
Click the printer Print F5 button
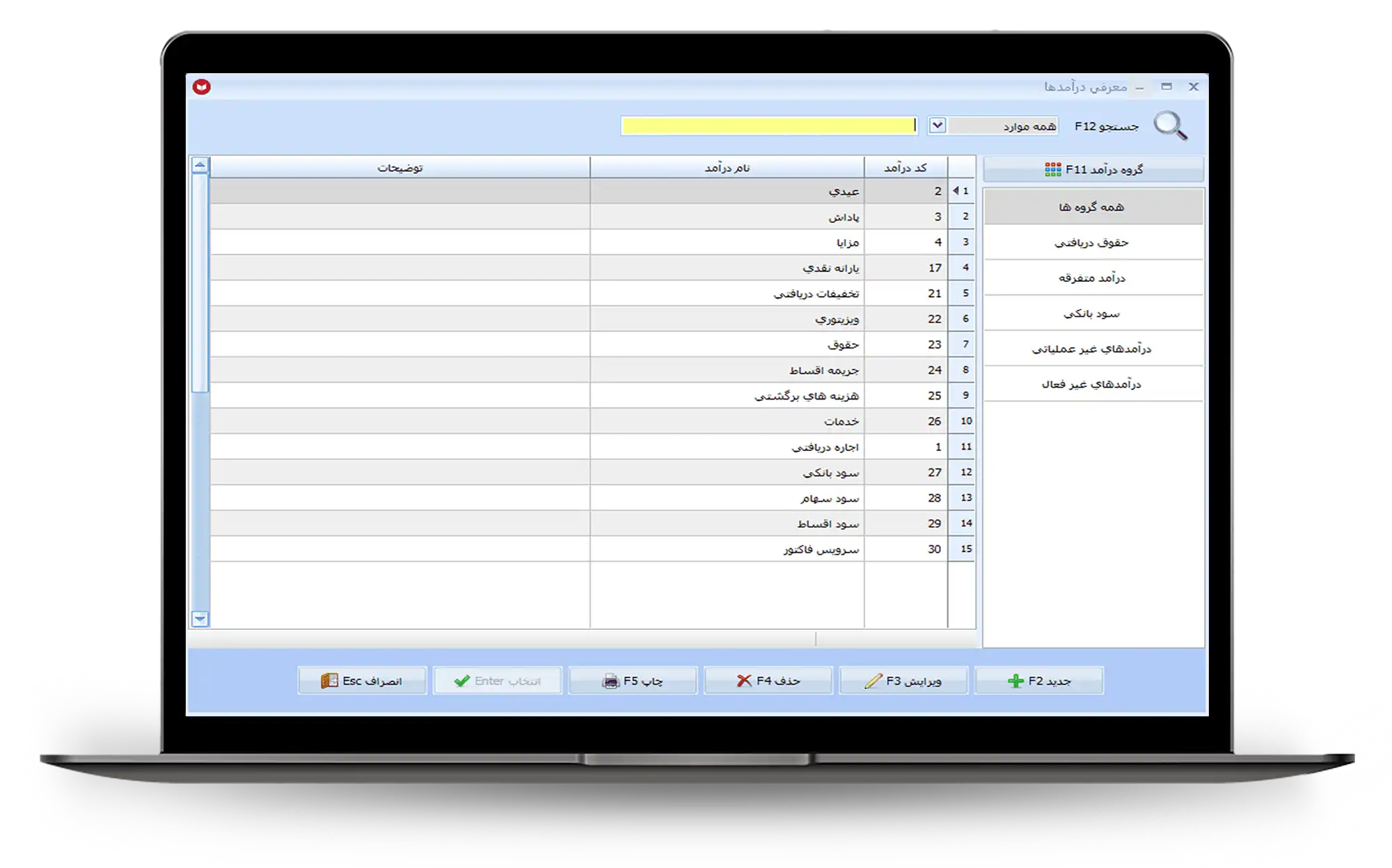(632, 681)
